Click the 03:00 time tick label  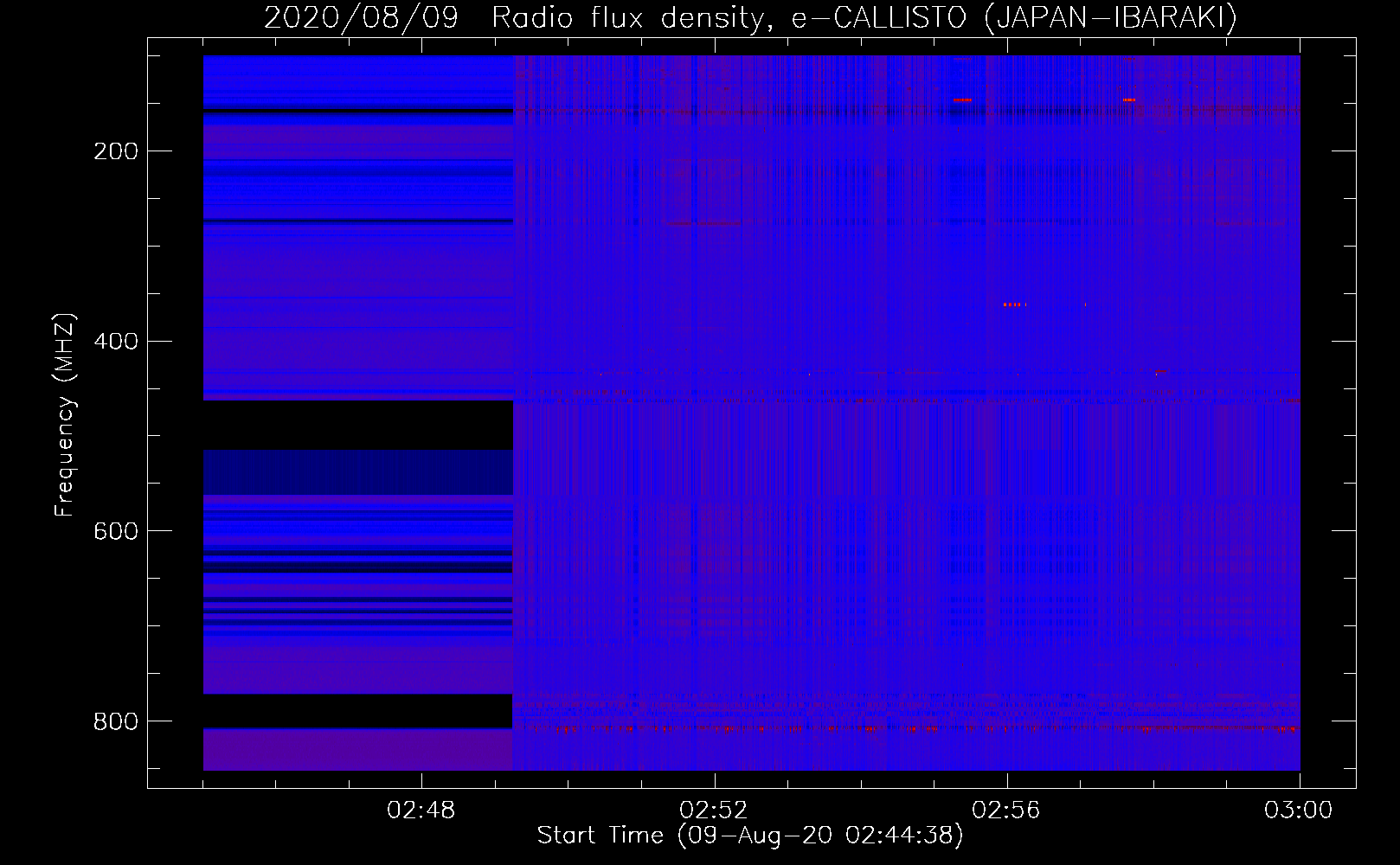click(1299, 811)
